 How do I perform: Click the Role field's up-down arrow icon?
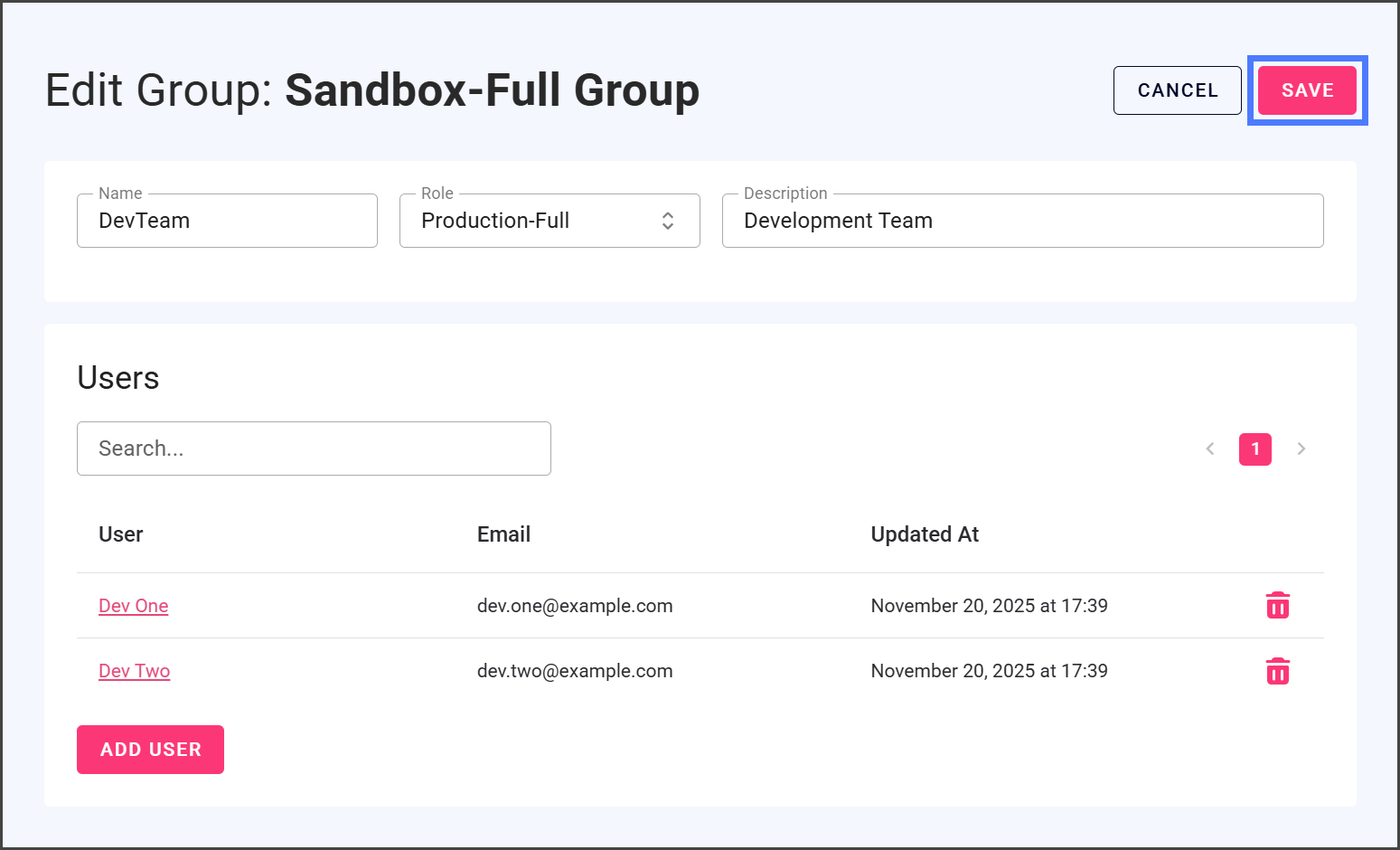[x=667, y=221]
